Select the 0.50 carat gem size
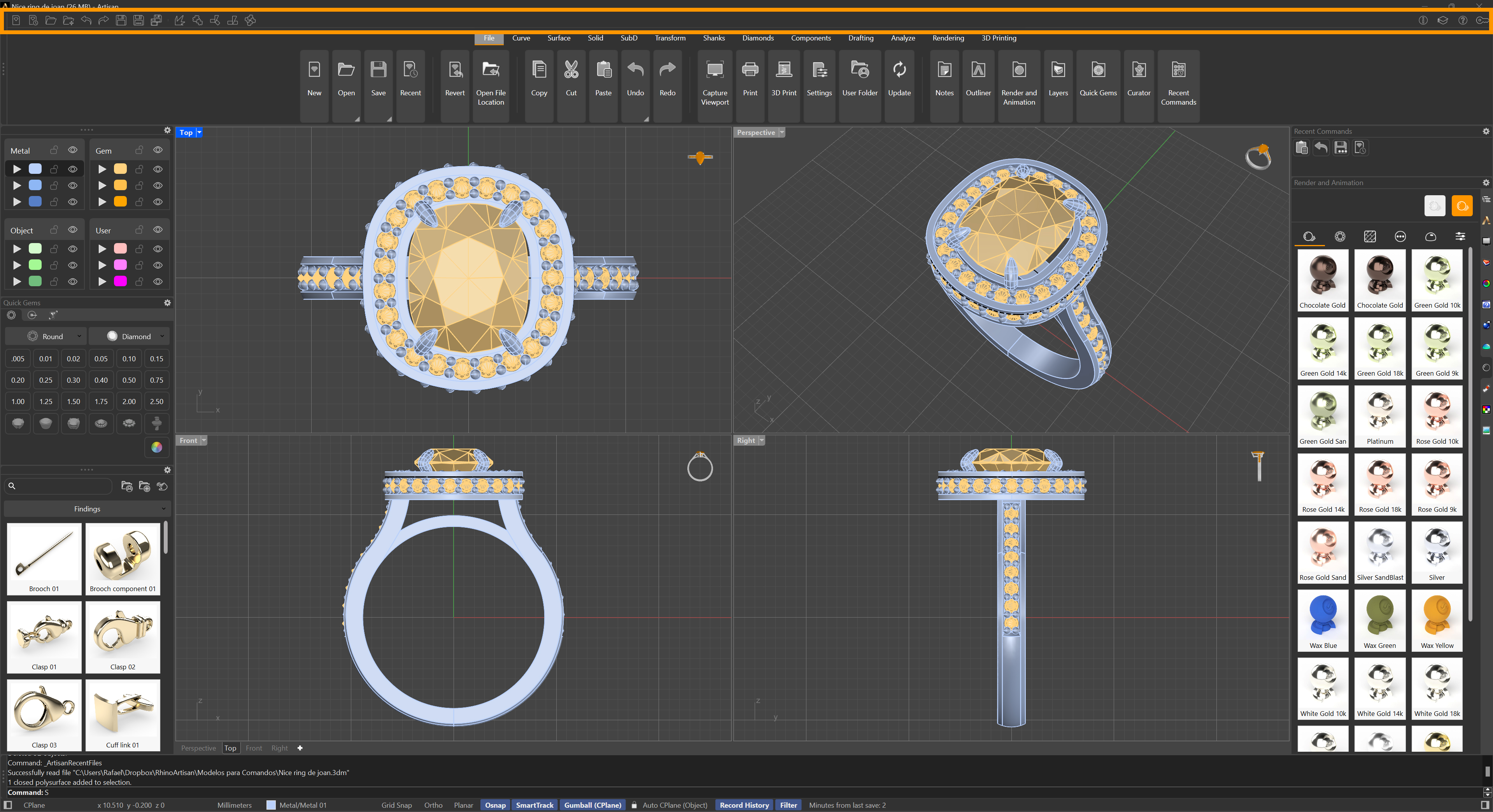 [129, 380]
